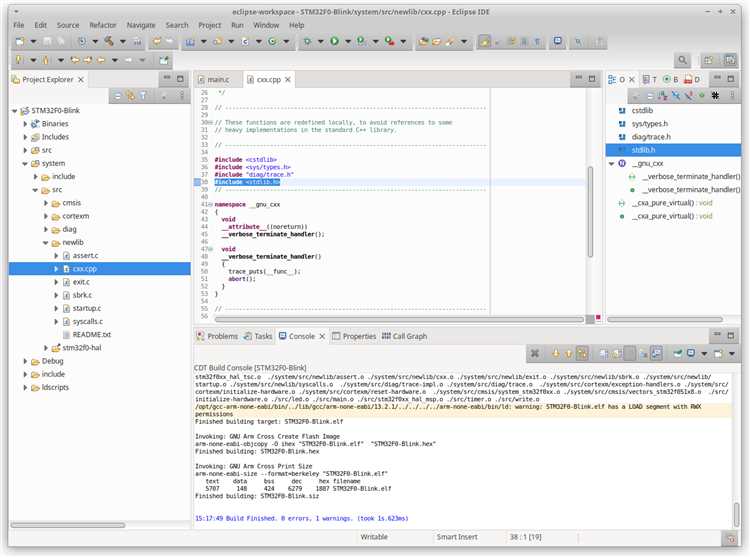Click the Debug bug toolbar icon

point(307,42)
